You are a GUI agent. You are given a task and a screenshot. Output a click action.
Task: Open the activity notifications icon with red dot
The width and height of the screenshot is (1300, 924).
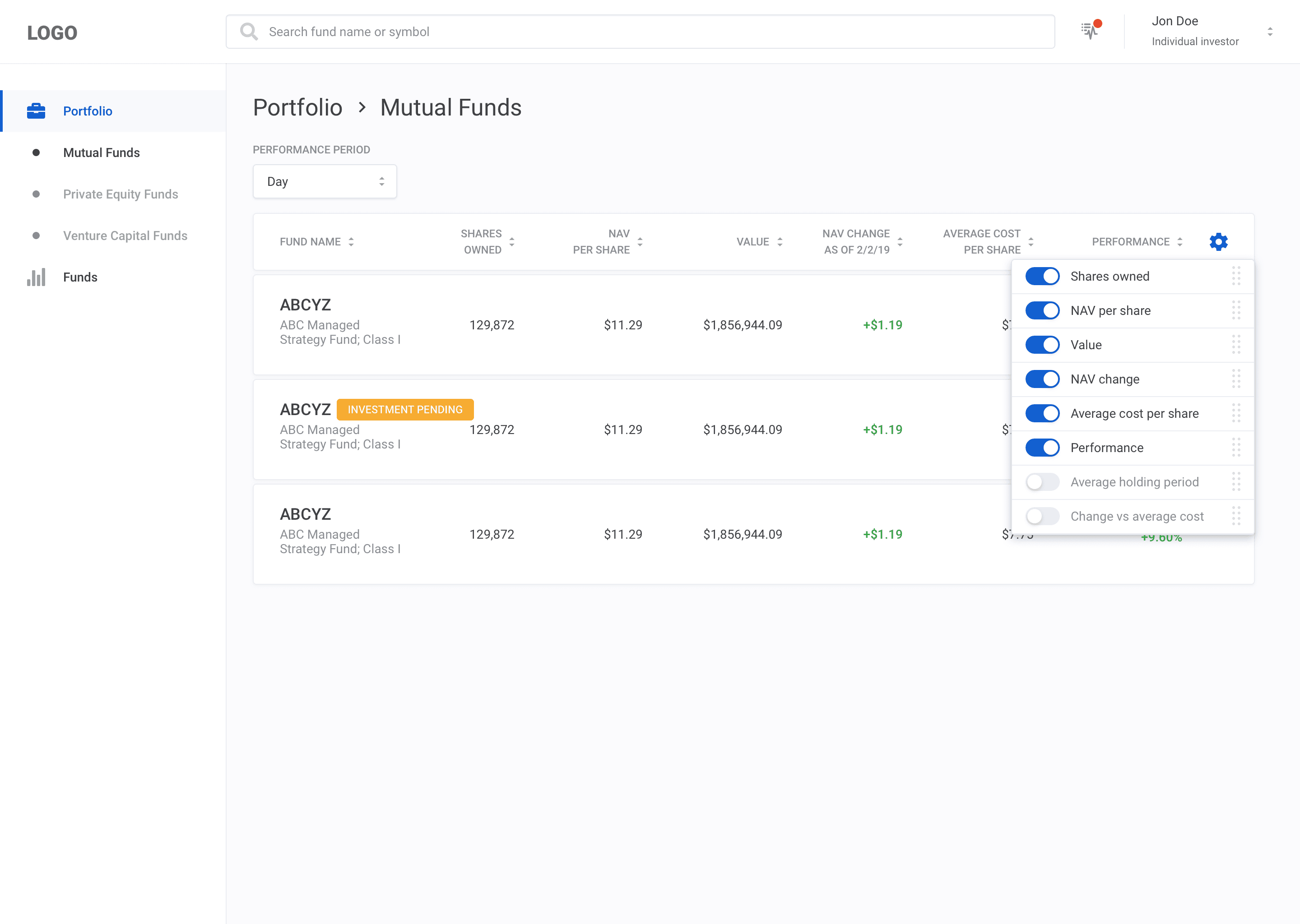[x=1090, y=31]
